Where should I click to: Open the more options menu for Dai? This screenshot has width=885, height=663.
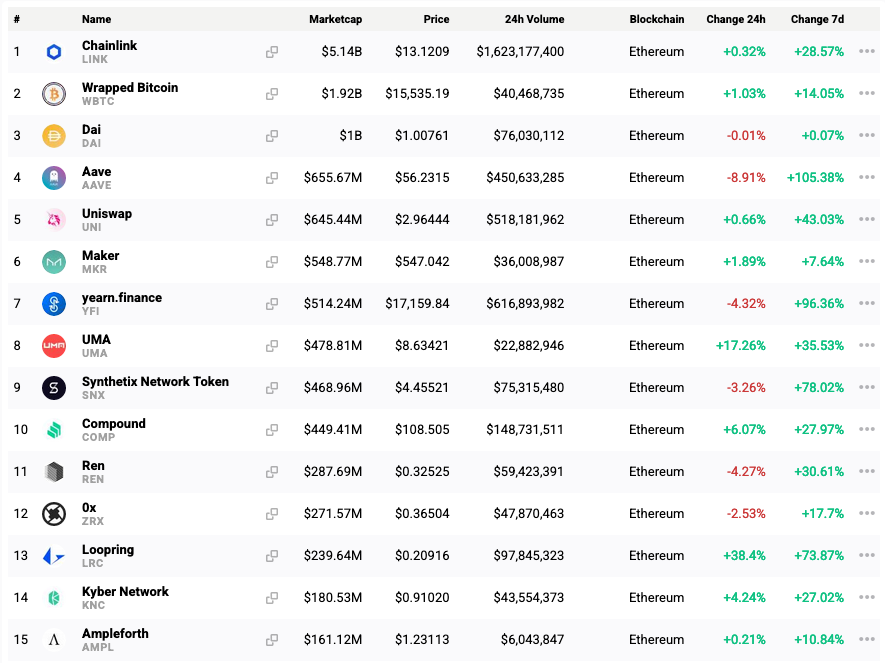[x=867, y=135]
